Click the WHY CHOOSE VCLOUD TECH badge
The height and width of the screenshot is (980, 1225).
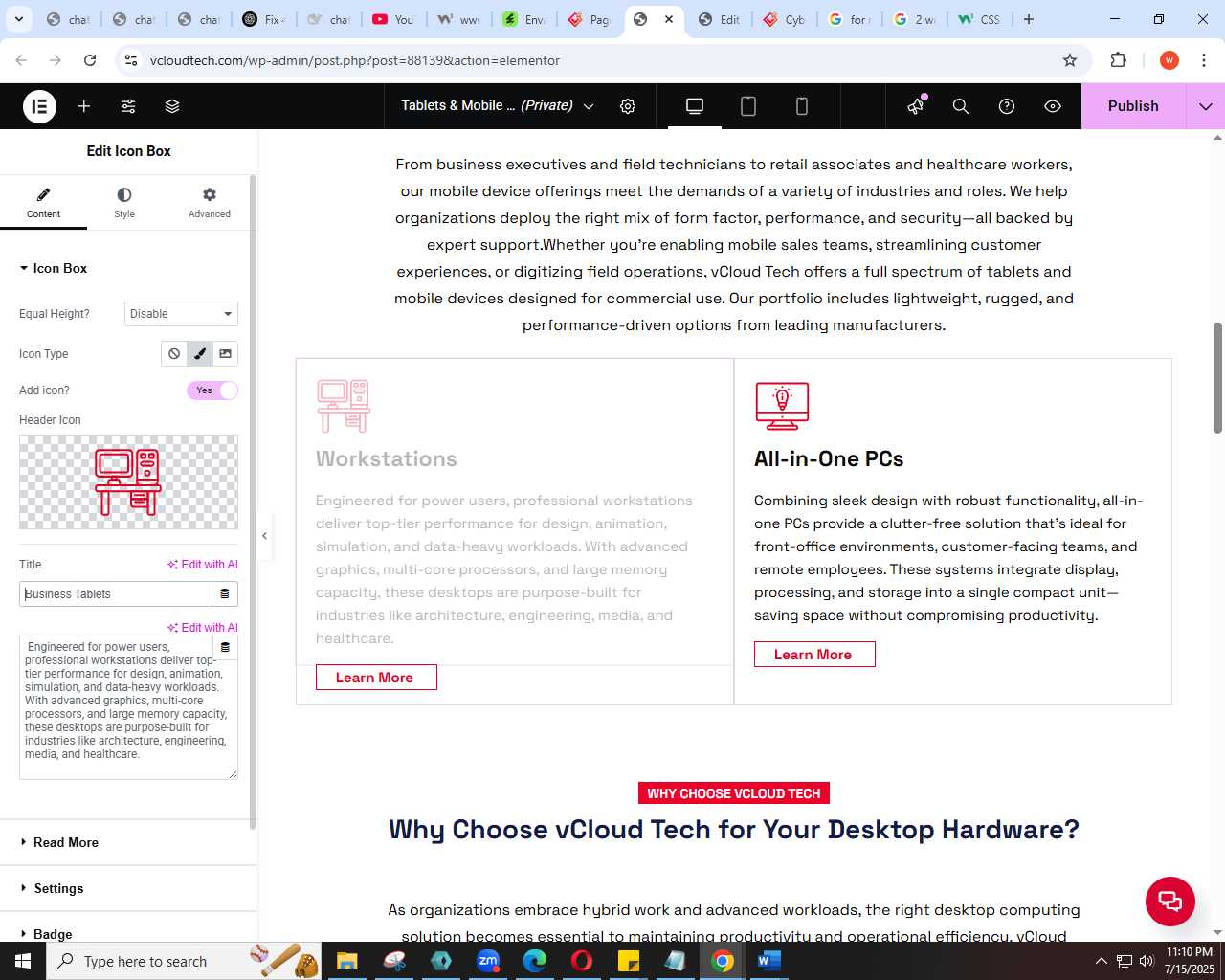coord(734,793)
